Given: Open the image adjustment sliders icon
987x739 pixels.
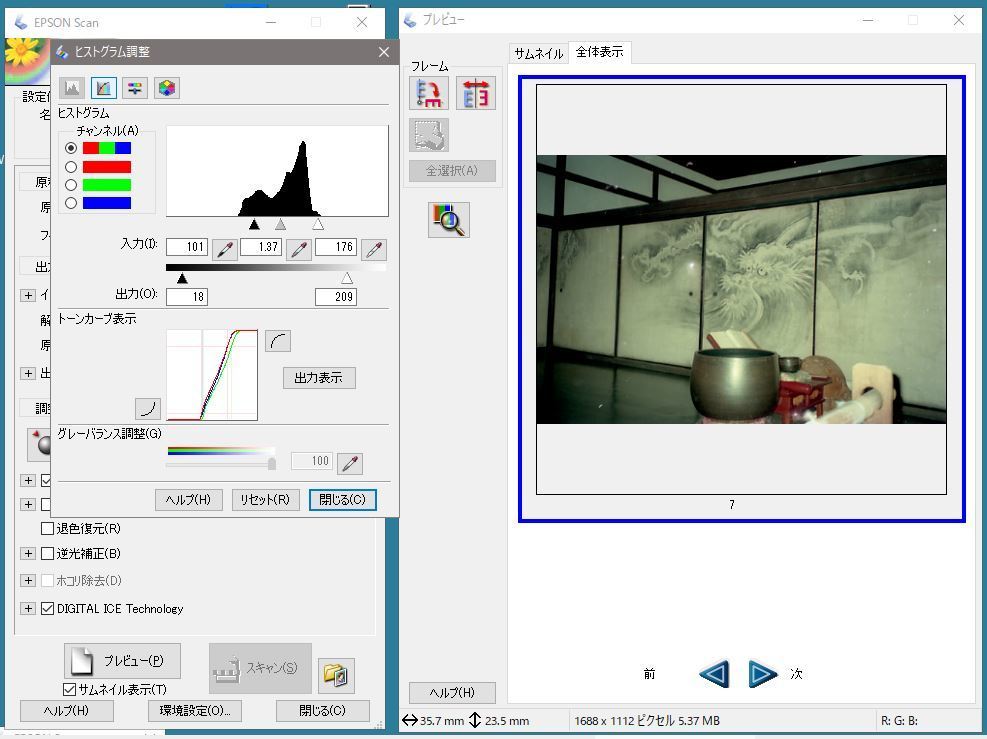Looking at the screenshot, I should 135,88.
